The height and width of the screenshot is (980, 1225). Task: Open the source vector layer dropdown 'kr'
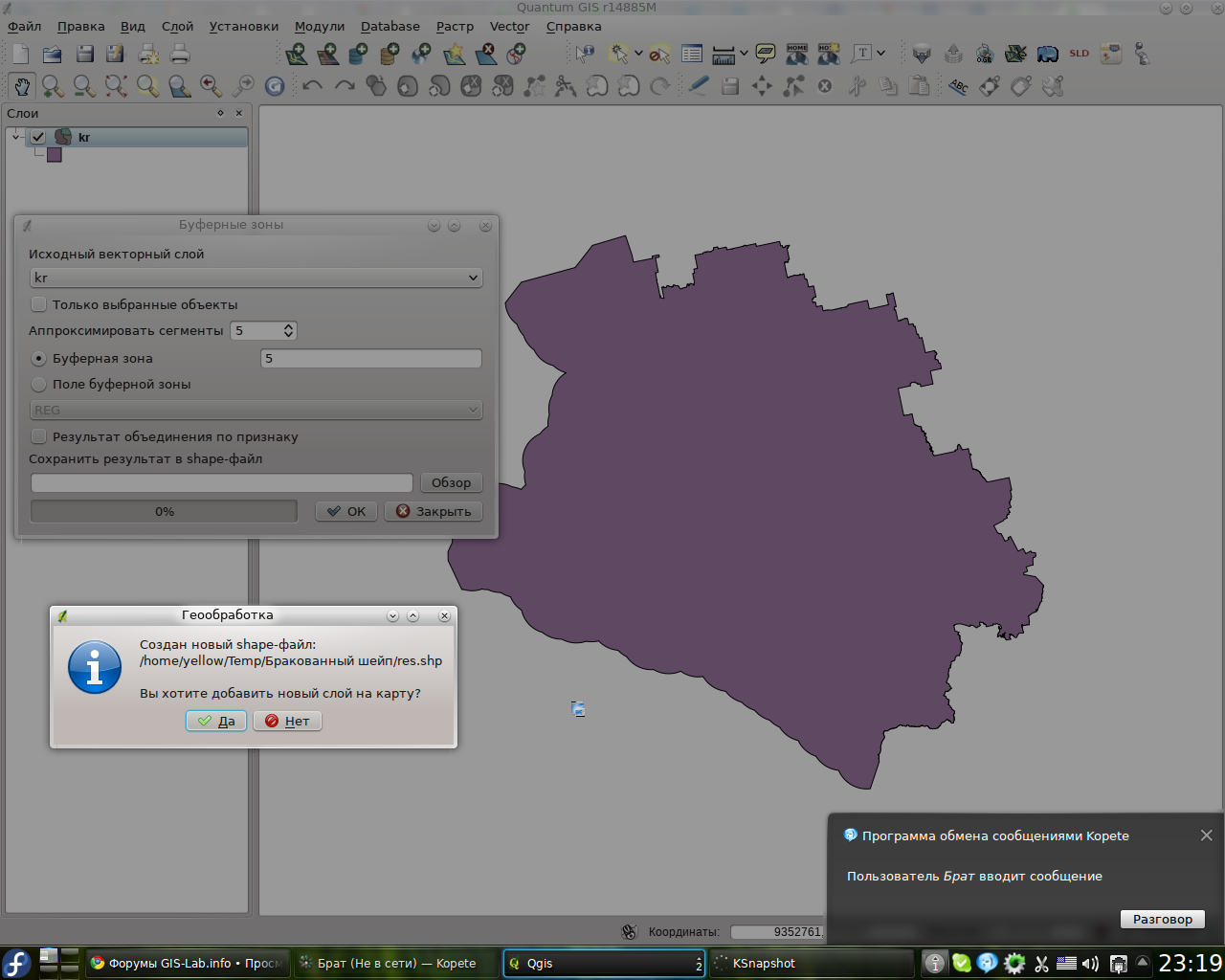256,278
